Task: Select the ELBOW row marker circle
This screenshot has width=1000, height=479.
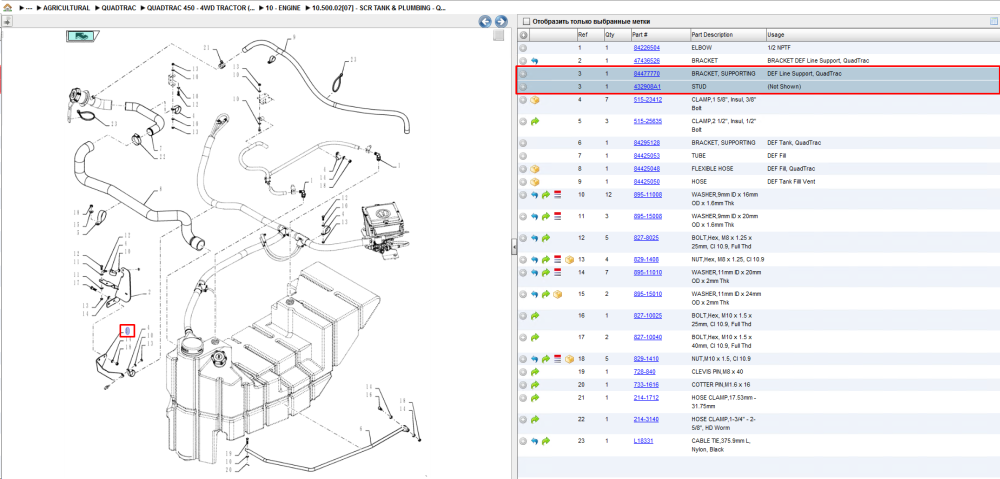Action: [523, 48]
